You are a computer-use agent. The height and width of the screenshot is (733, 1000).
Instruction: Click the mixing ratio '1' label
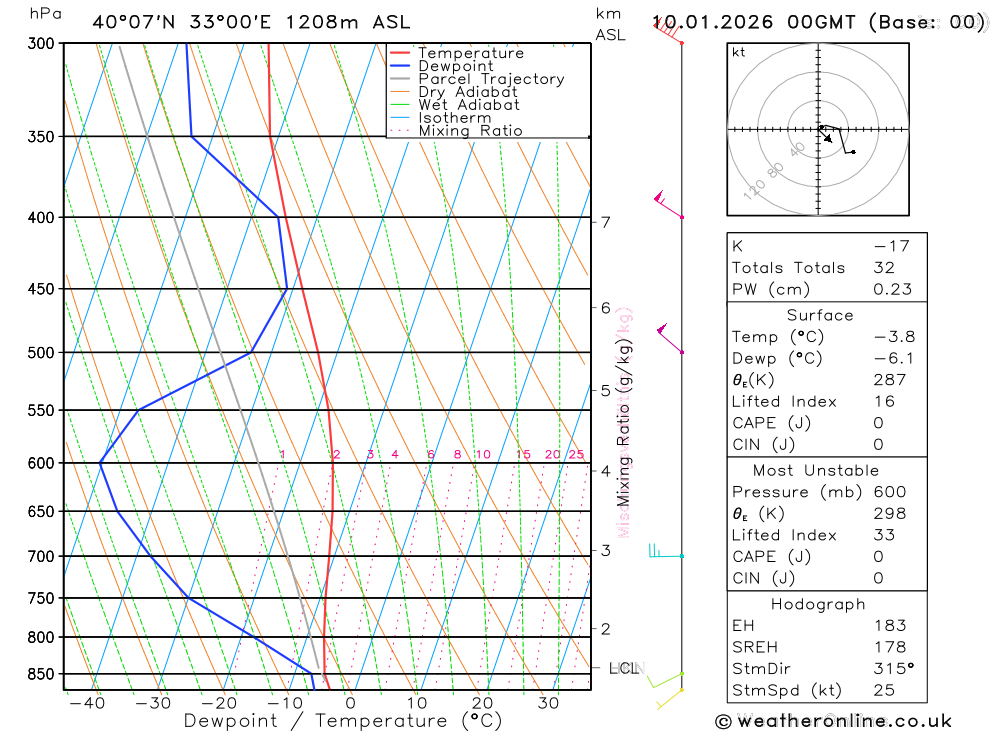[x=283, y=455]
